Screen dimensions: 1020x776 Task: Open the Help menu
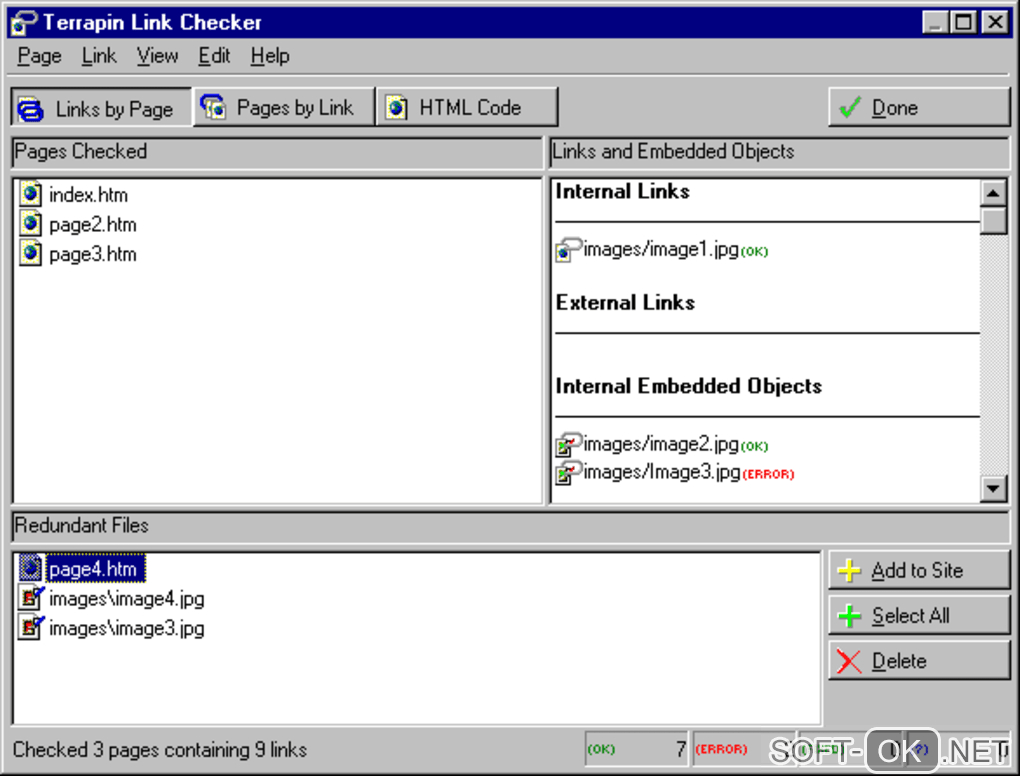pos(270,56)
